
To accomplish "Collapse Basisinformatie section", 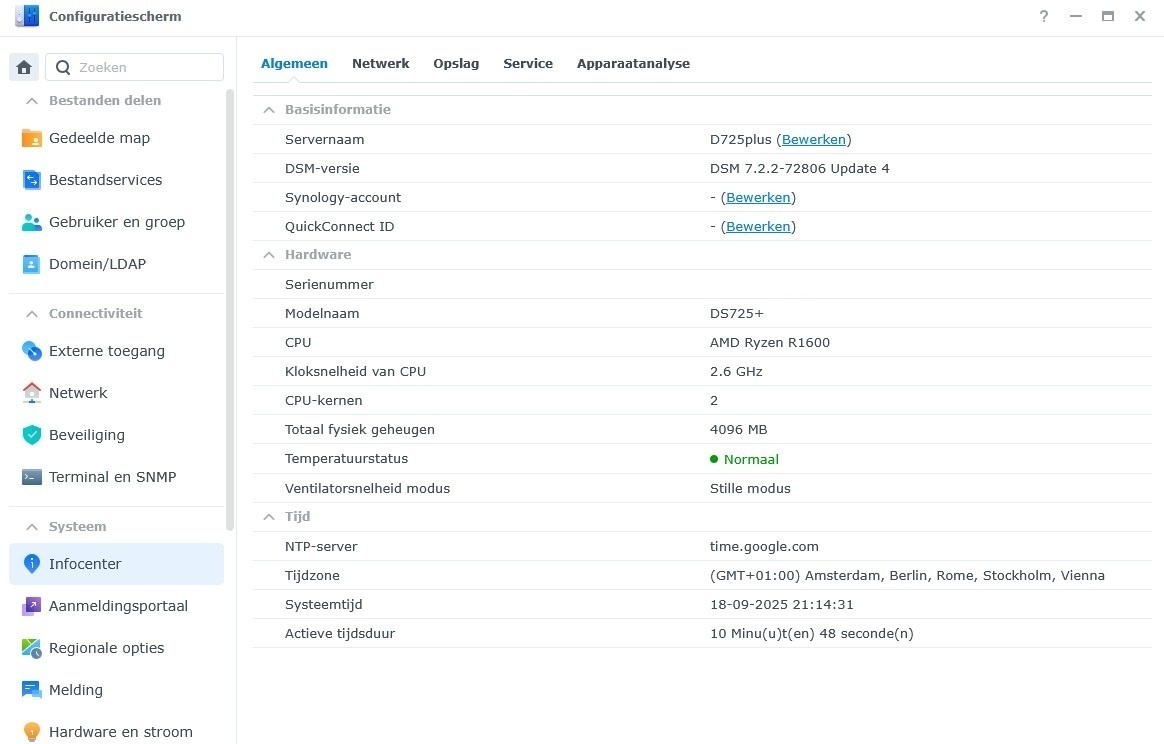I will (269, 110).
